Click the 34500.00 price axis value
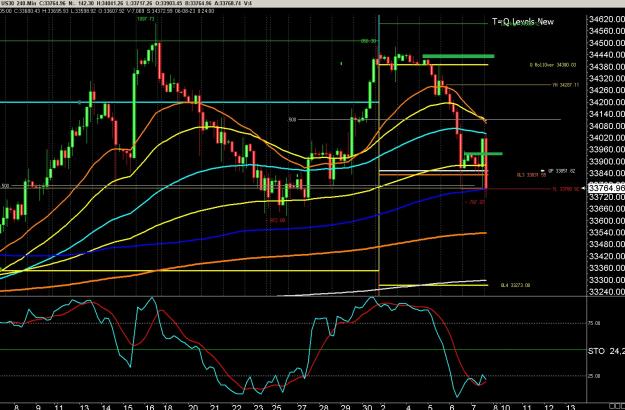Viewport: 625px width, 410px height. 606,43
